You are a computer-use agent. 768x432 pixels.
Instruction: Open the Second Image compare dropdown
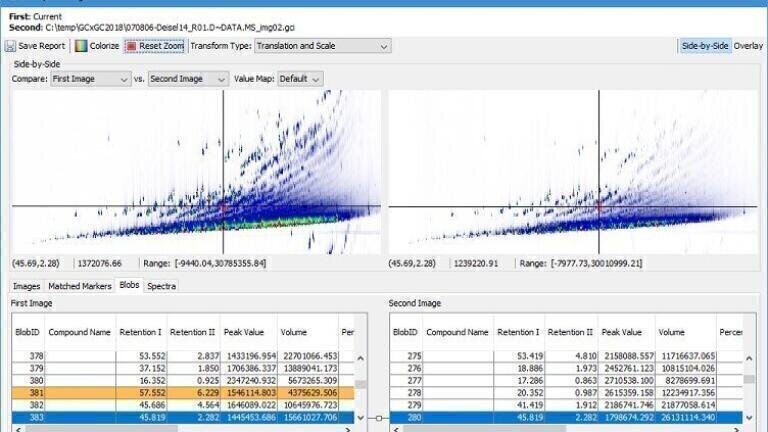[x=188, y=79]
